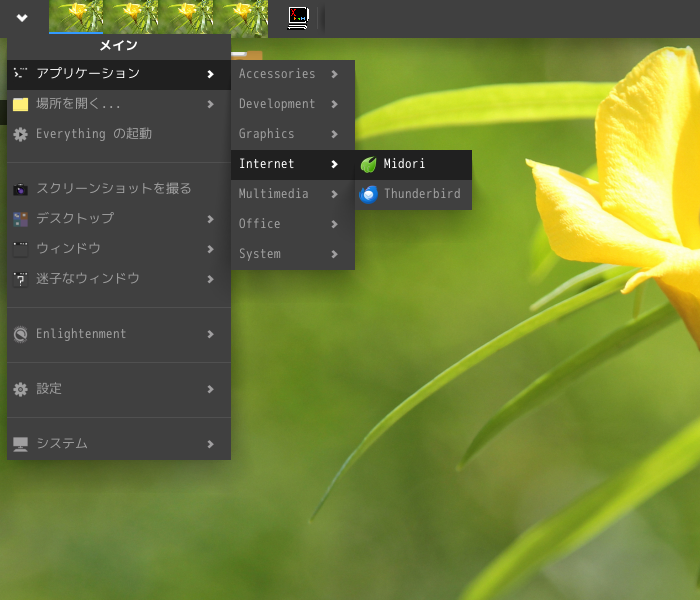Open the 迷子なウィンドウ submenu
Screen dimensions: 700x600
pyautogui.click(x=119, y=279)
